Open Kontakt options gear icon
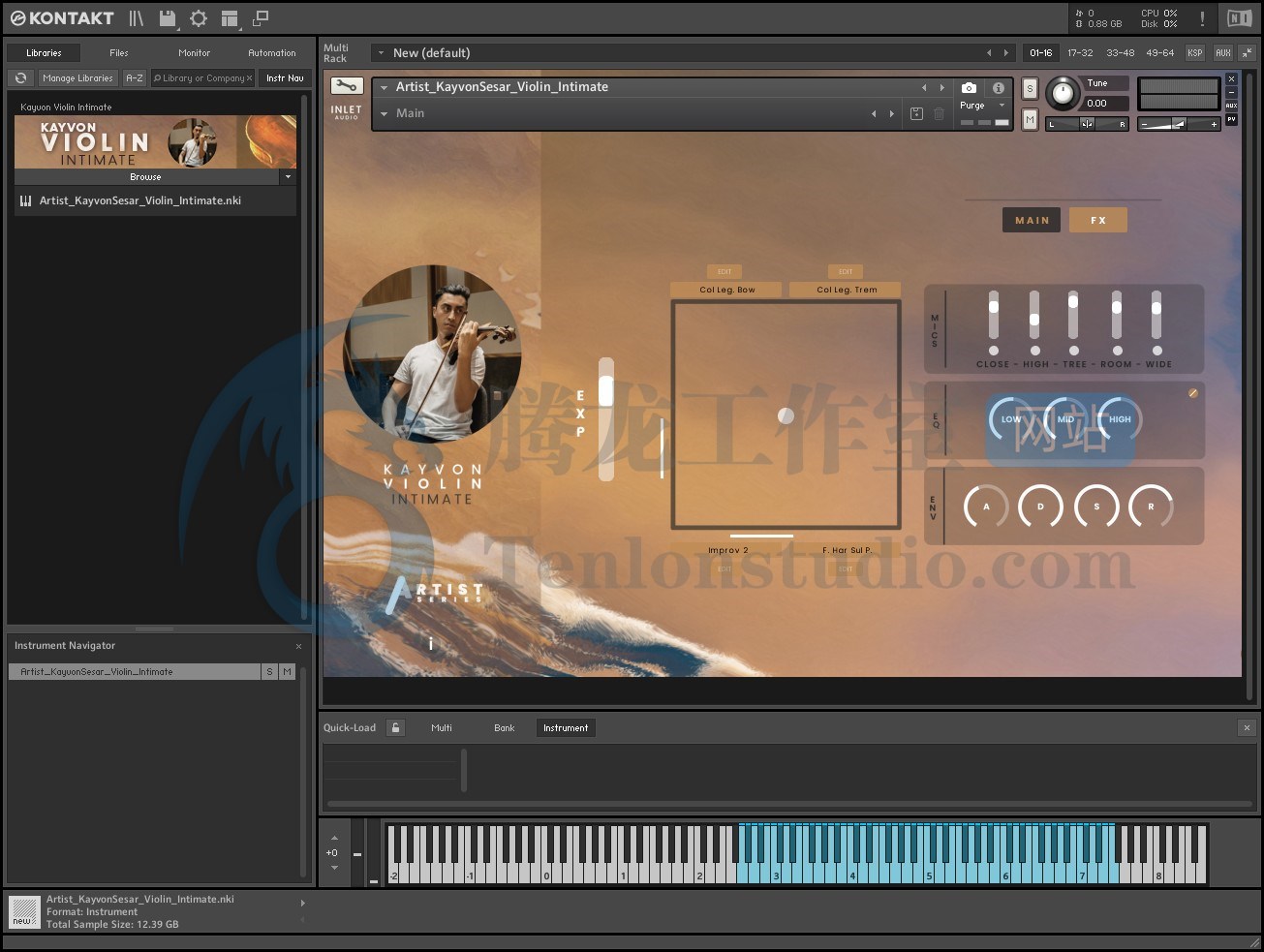This screenshot has width=1264, height=952. [x=199, y=17]
